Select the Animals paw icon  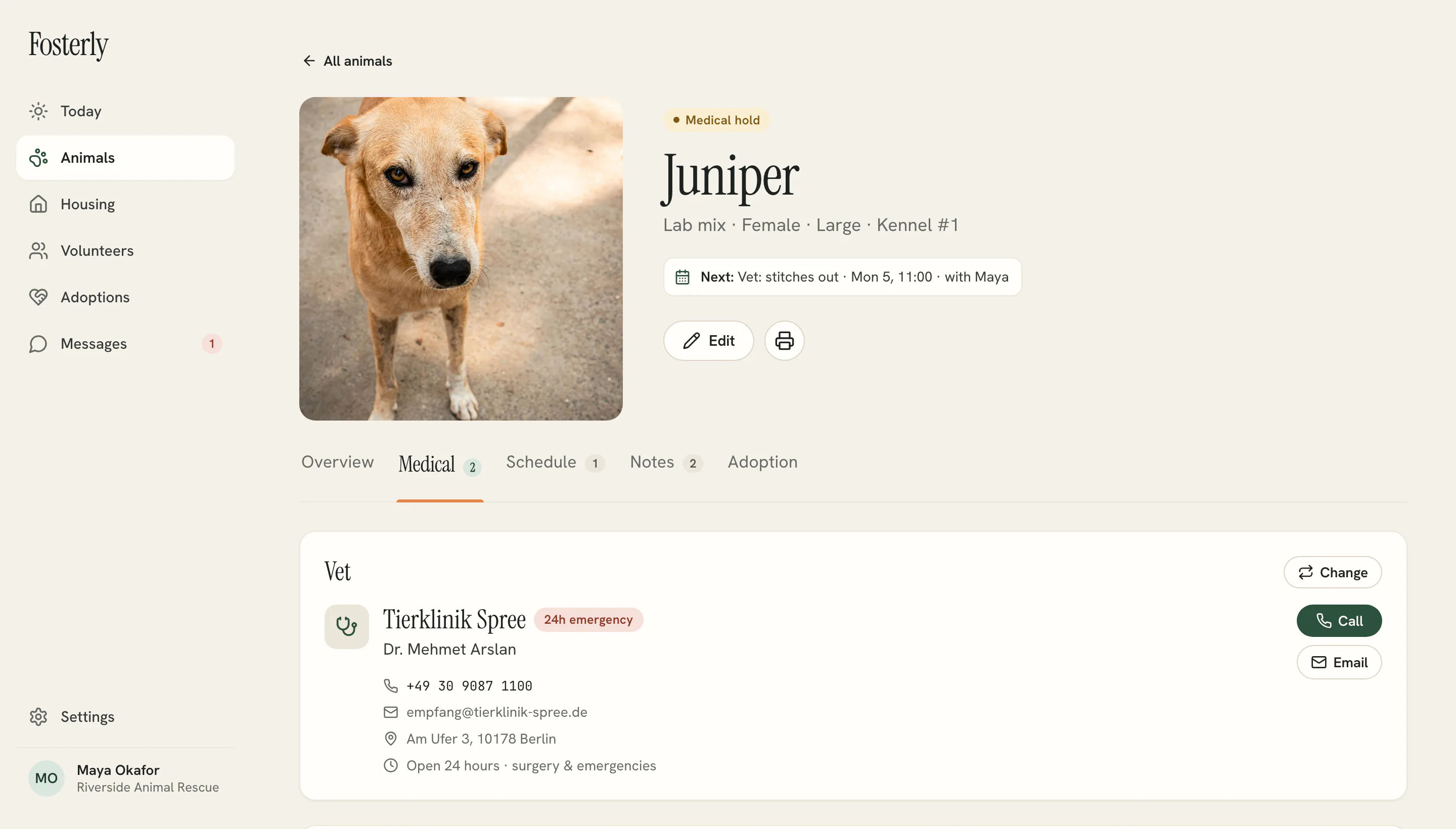click(38, 158)
